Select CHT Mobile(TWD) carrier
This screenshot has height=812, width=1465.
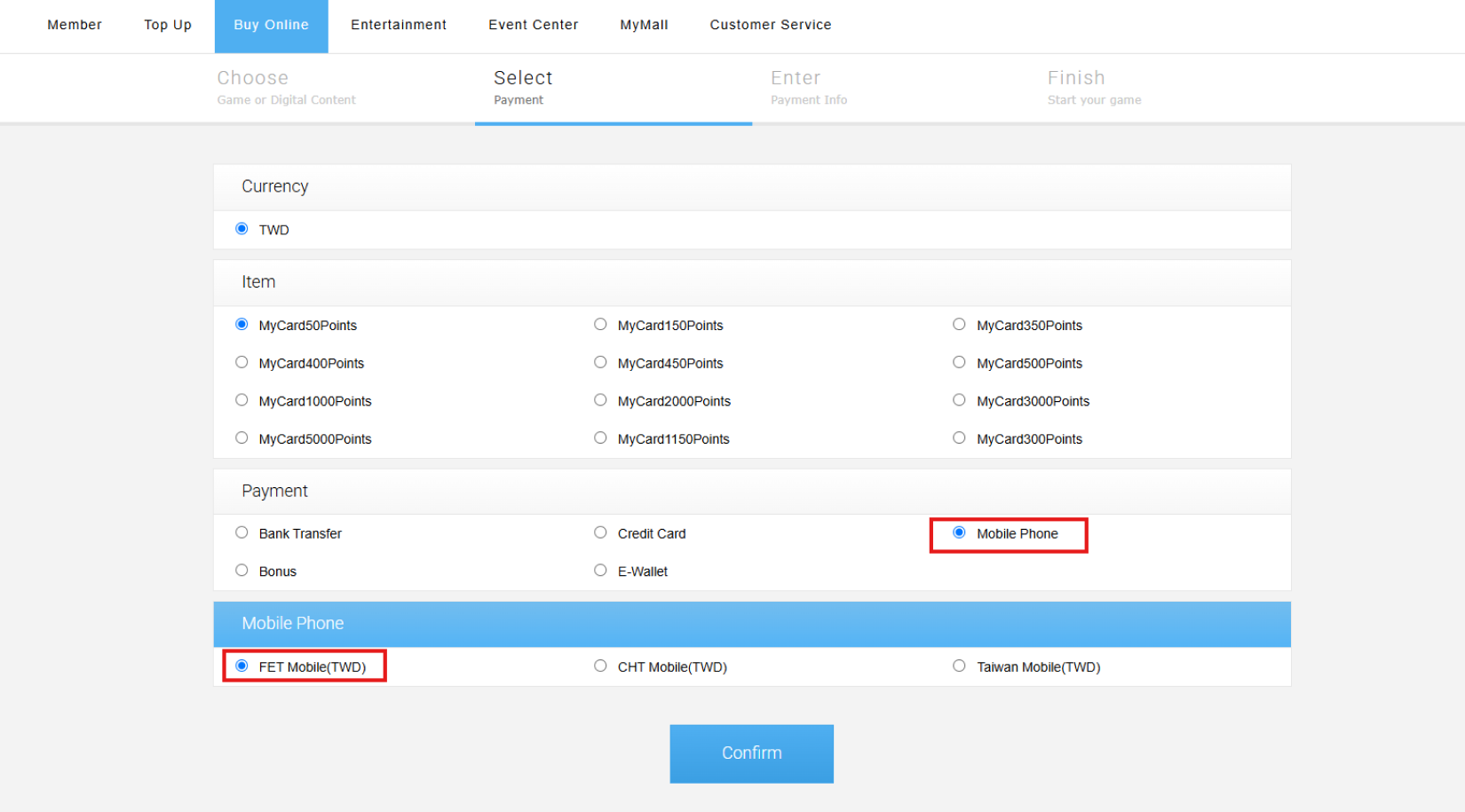(x=600, y=666)
